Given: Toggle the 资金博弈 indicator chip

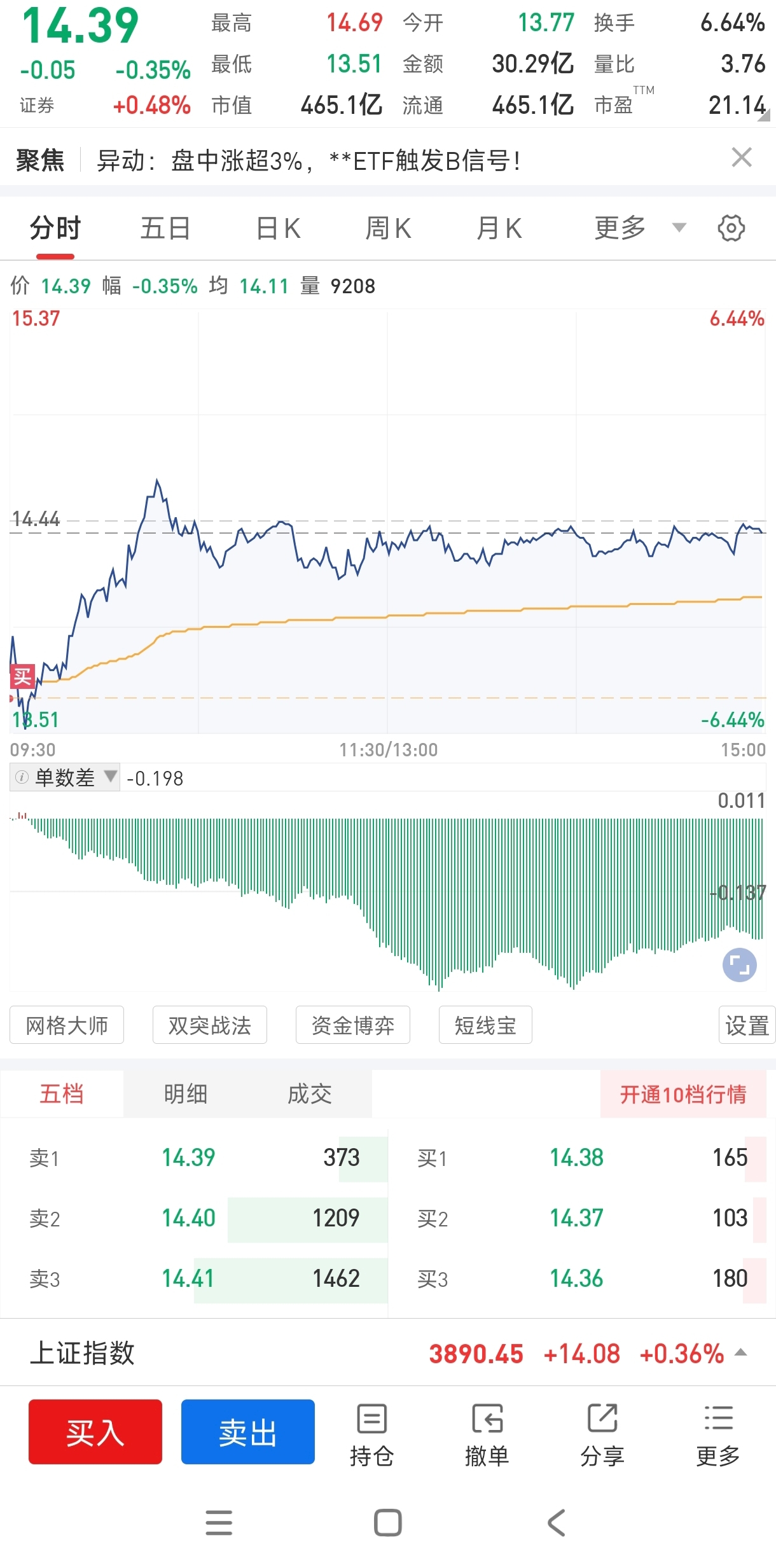Looking at the screenshot, I should click(353, 1025).
